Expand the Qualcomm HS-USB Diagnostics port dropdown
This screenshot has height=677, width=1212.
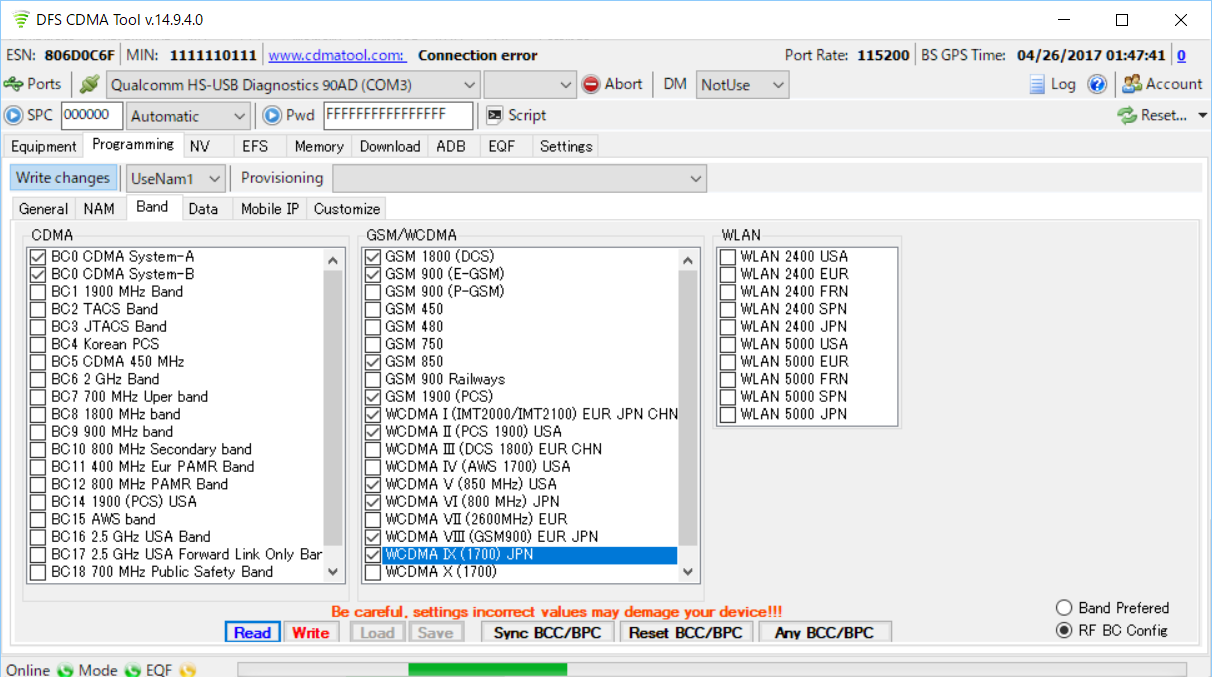pos(467,85)
